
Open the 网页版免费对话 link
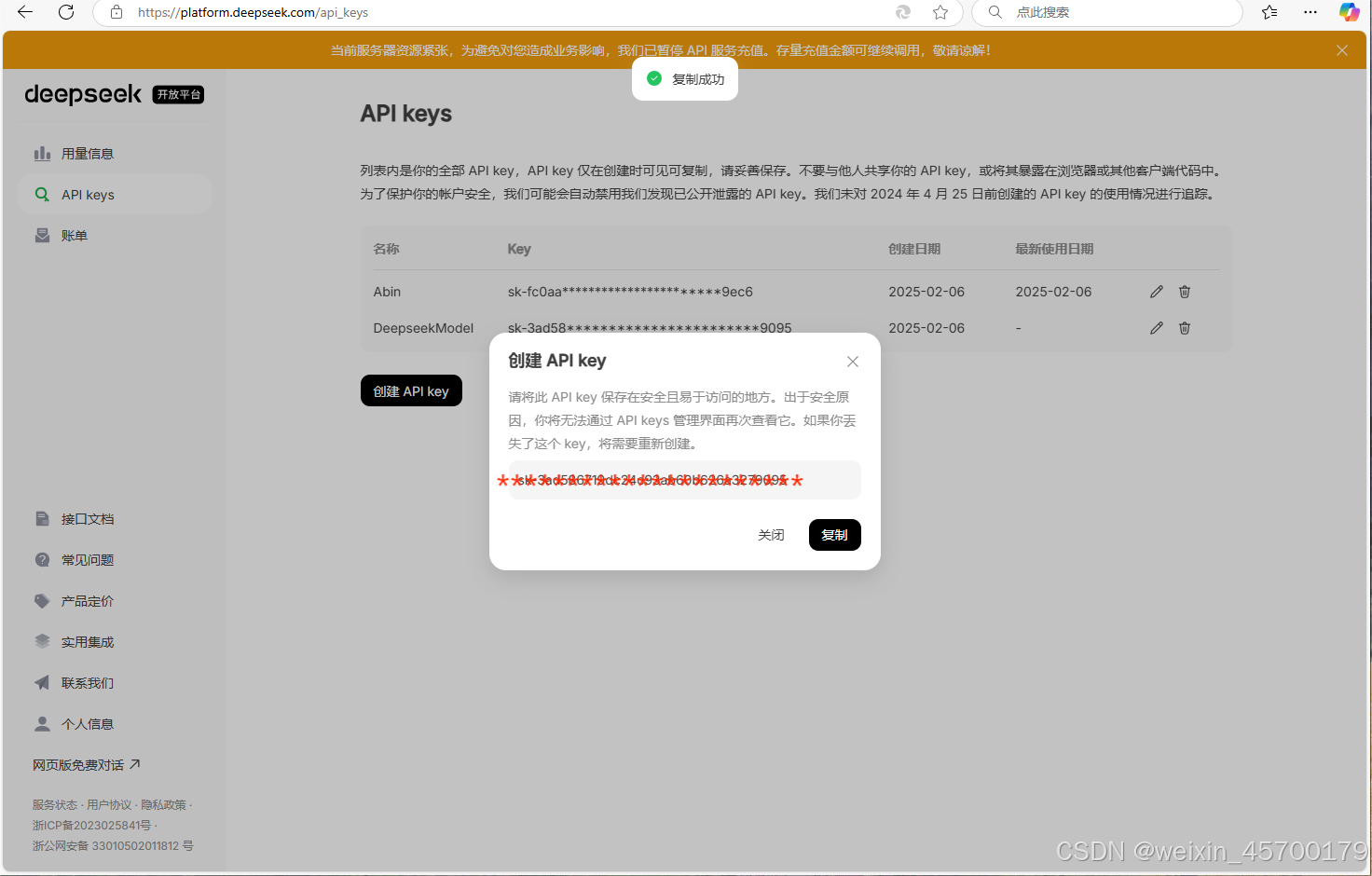click(x=86, y=765)
